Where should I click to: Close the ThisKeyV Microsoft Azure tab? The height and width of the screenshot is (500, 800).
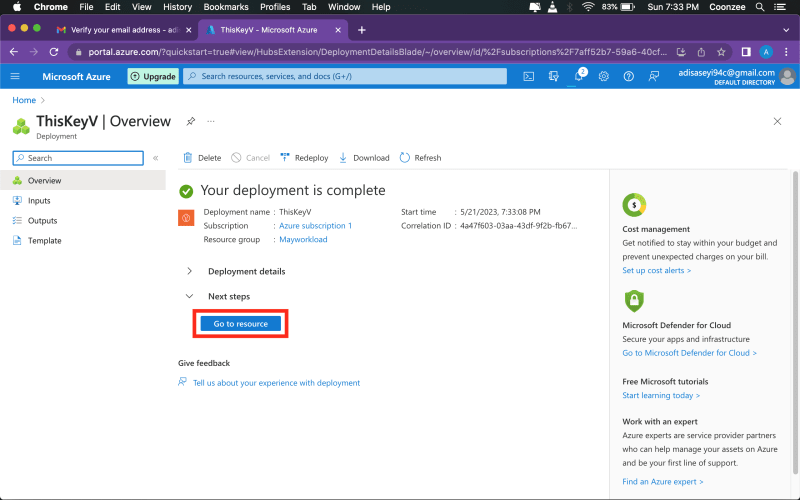point(338,30)
